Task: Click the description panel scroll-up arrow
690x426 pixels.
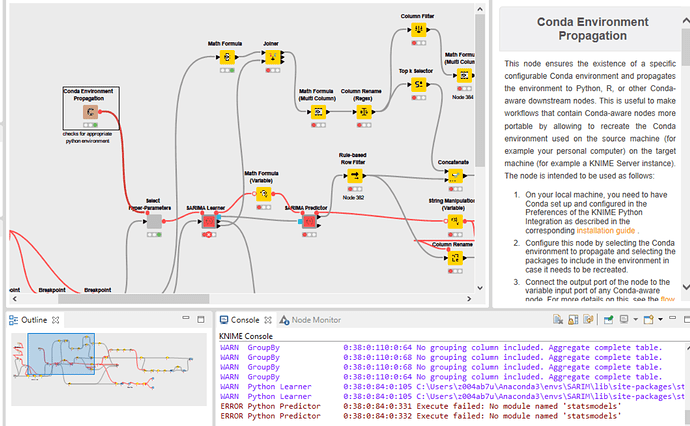Action: click(686, 20)
